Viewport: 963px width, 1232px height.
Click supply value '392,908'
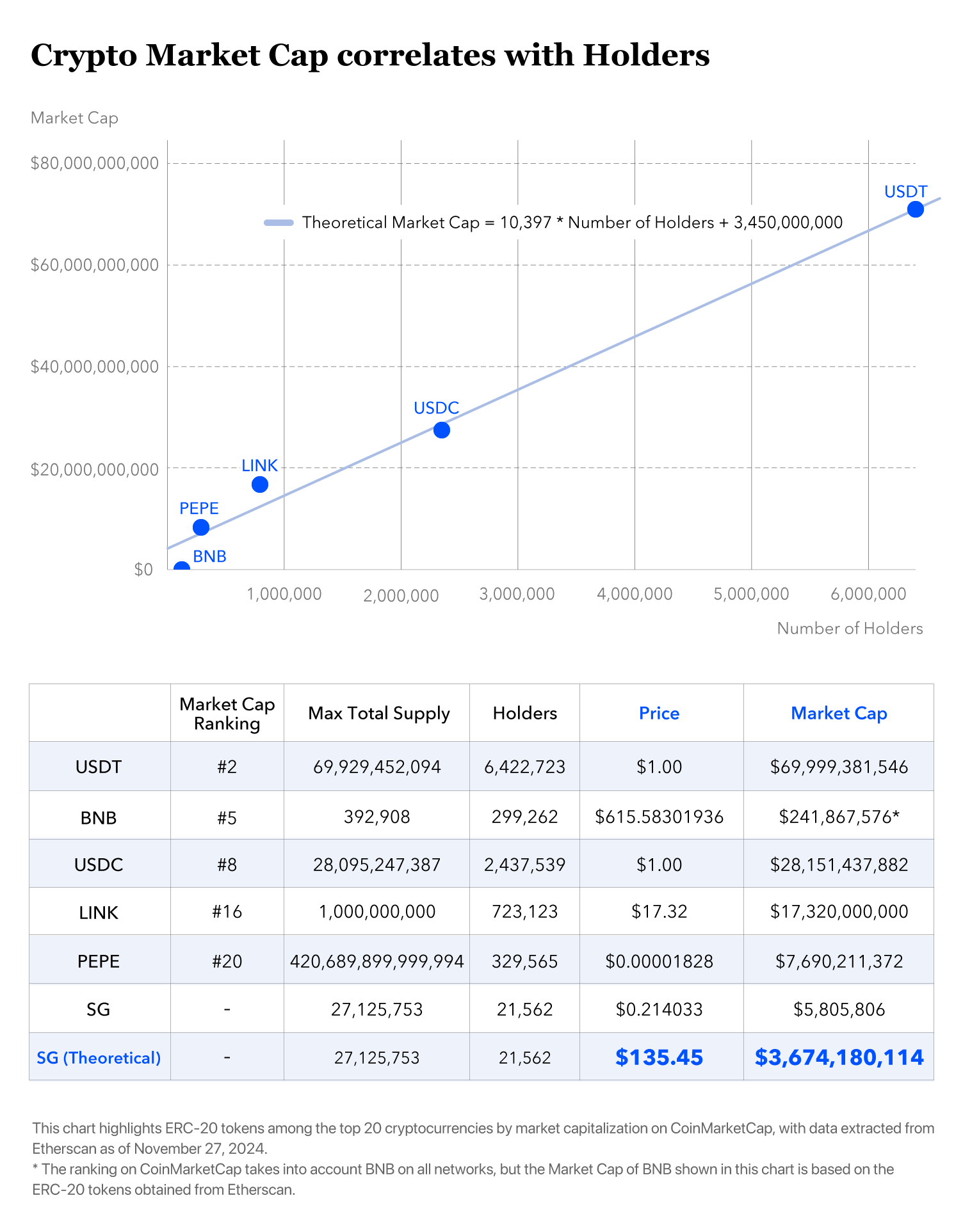pyautogui.click(x=377, y=817)
